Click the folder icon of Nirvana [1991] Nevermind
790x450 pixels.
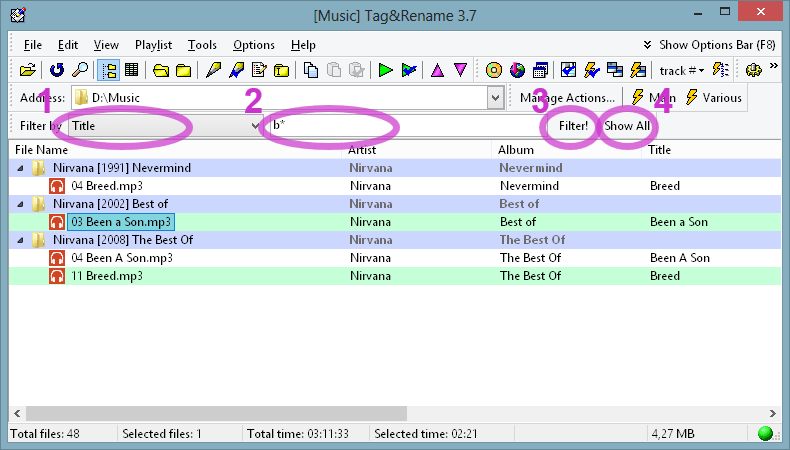click(38, 168)
